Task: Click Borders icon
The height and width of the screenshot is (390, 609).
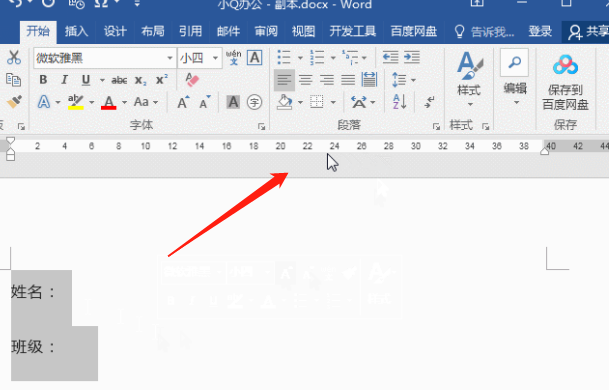Action: 317,102
